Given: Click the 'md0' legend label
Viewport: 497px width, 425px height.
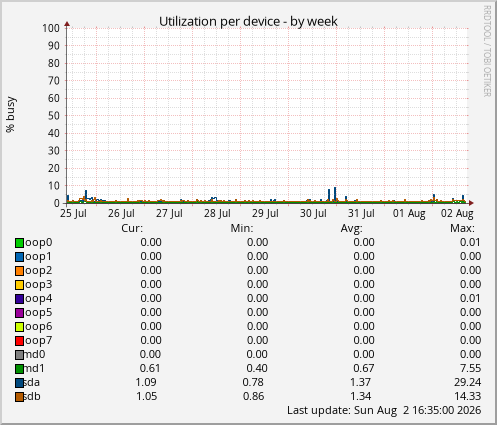Looking at the screenshot, I should coord(35,354).
